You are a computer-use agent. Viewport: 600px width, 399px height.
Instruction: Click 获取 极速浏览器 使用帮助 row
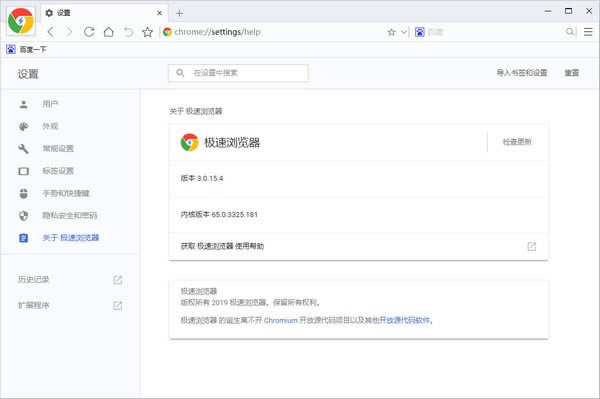tap(359, 246)
